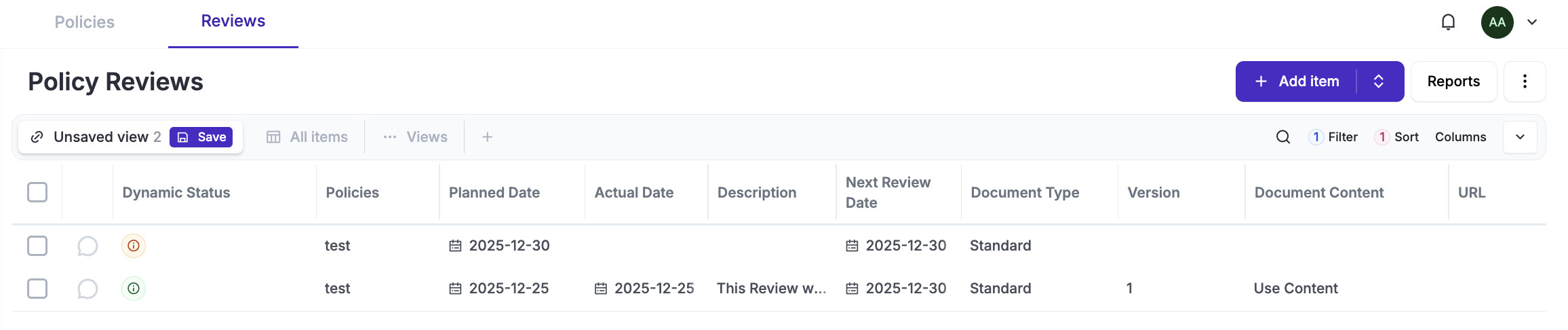Open the Reports button
Screen dimensions: 1568x330
(x=1453, y=81)
